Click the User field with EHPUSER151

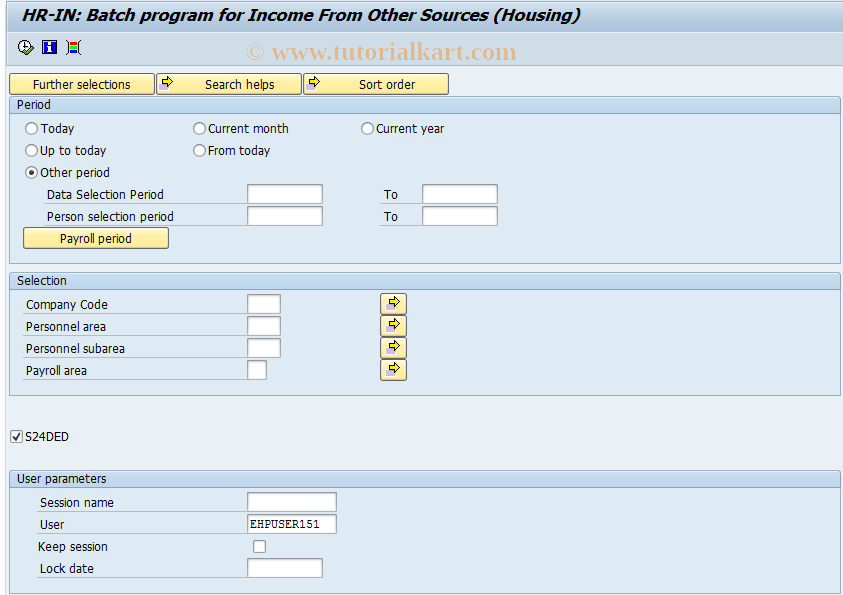pos(292,524)
